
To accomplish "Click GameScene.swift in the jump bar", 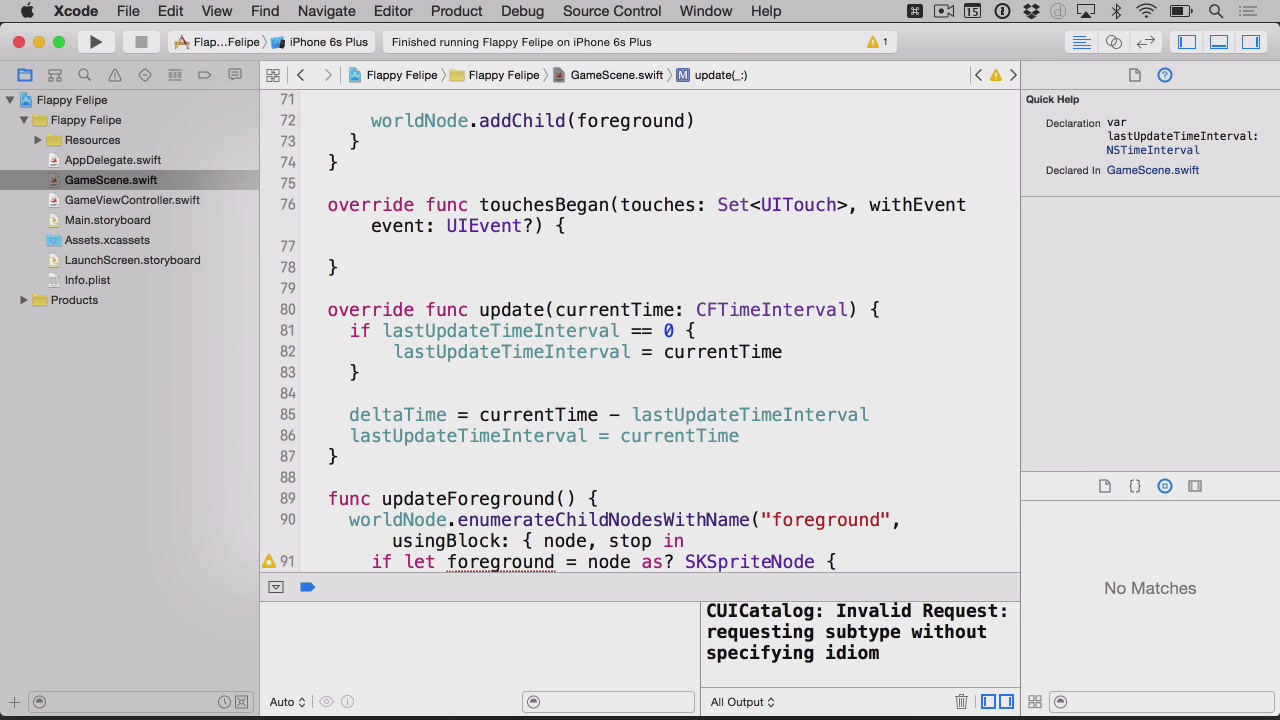I will point(608,75).
